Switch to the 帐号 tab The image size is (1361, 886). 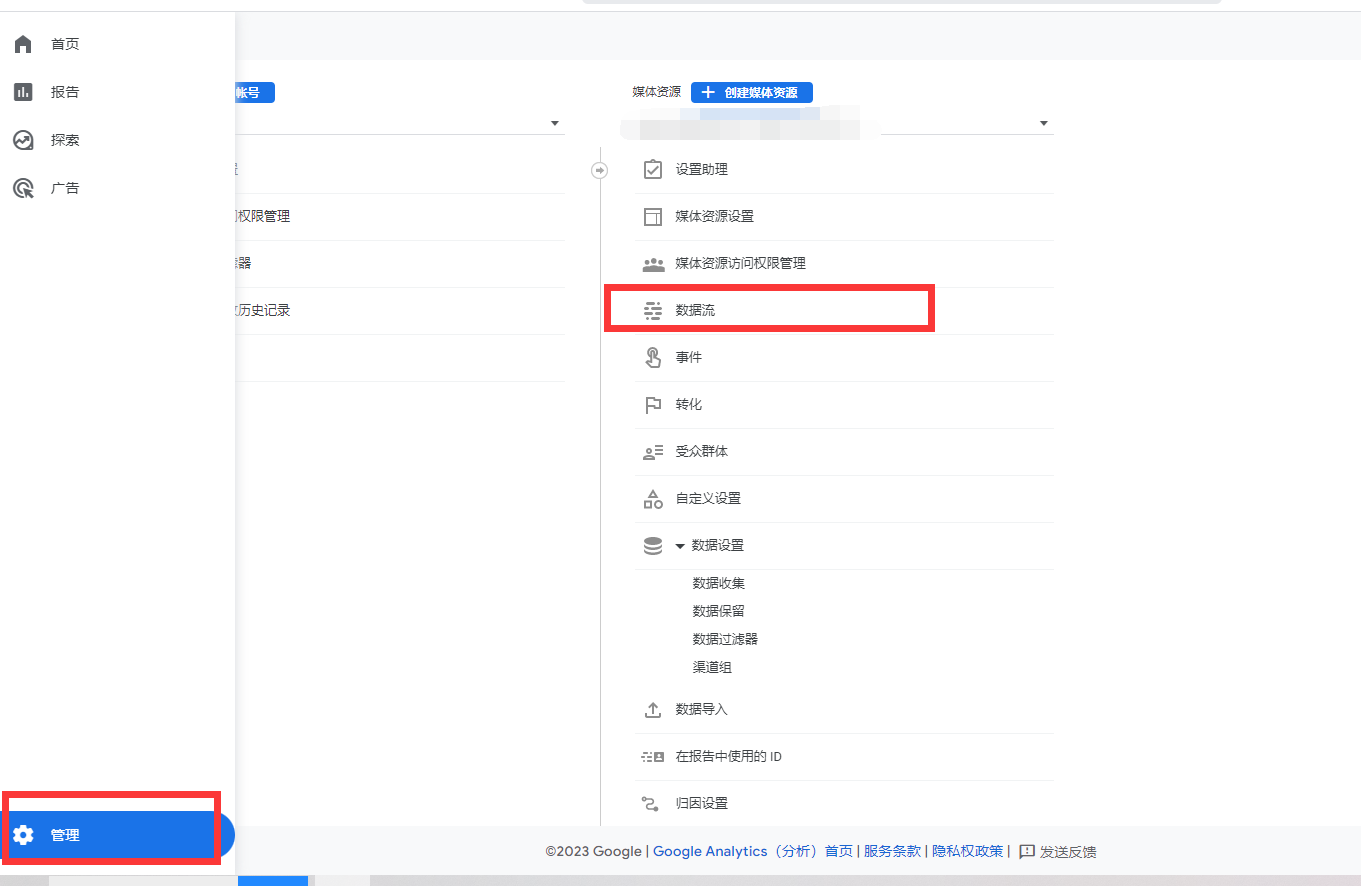click(x=253, y=92)
